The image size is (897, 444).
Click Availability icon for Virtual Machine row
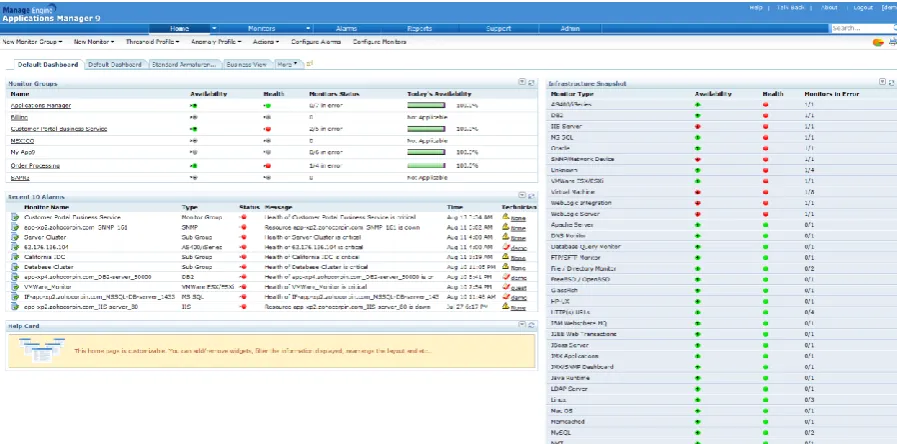click(x=697, y=192)
